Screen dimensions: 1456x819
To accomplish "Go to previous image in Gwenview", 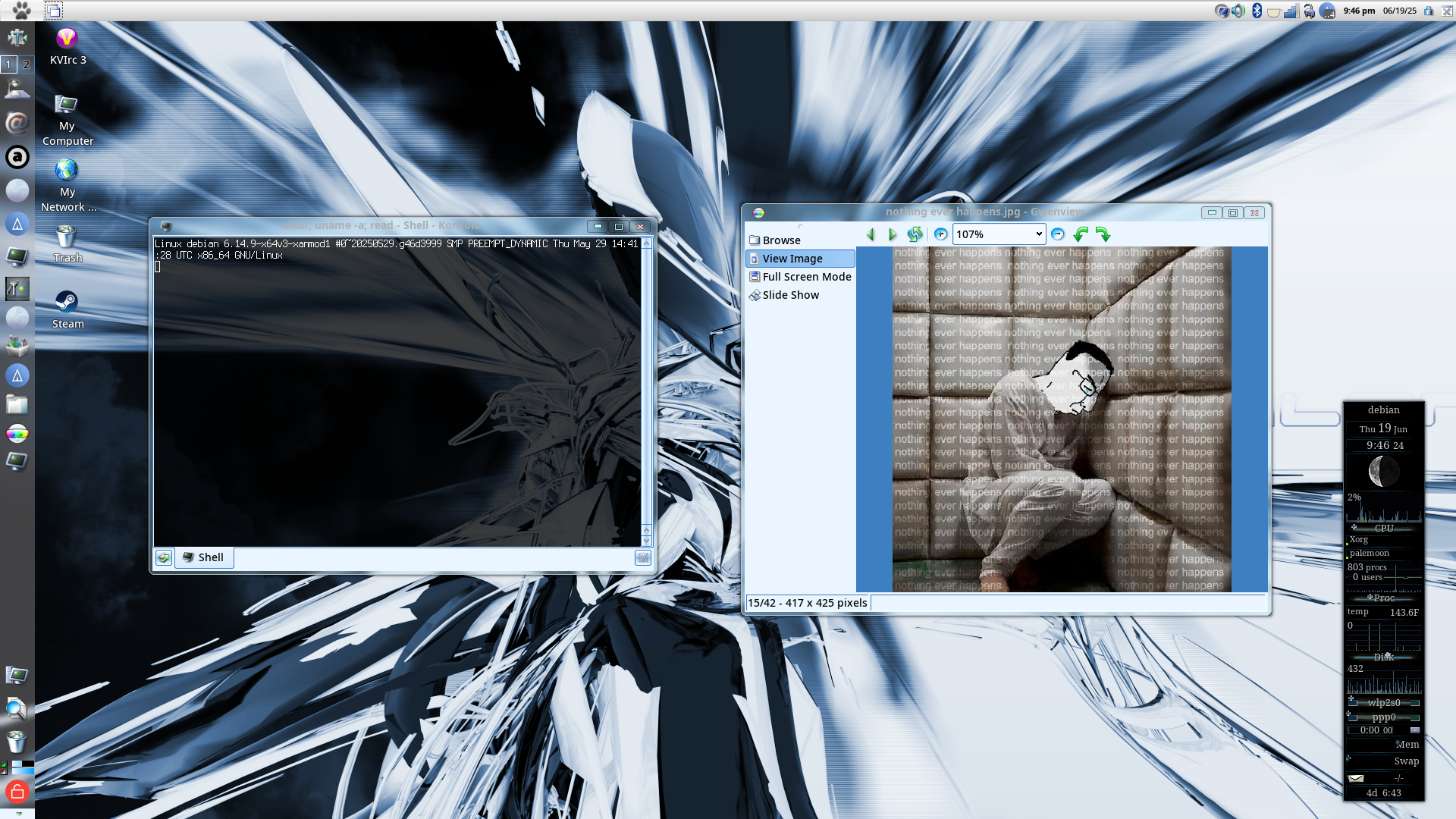I will [871, 234].
